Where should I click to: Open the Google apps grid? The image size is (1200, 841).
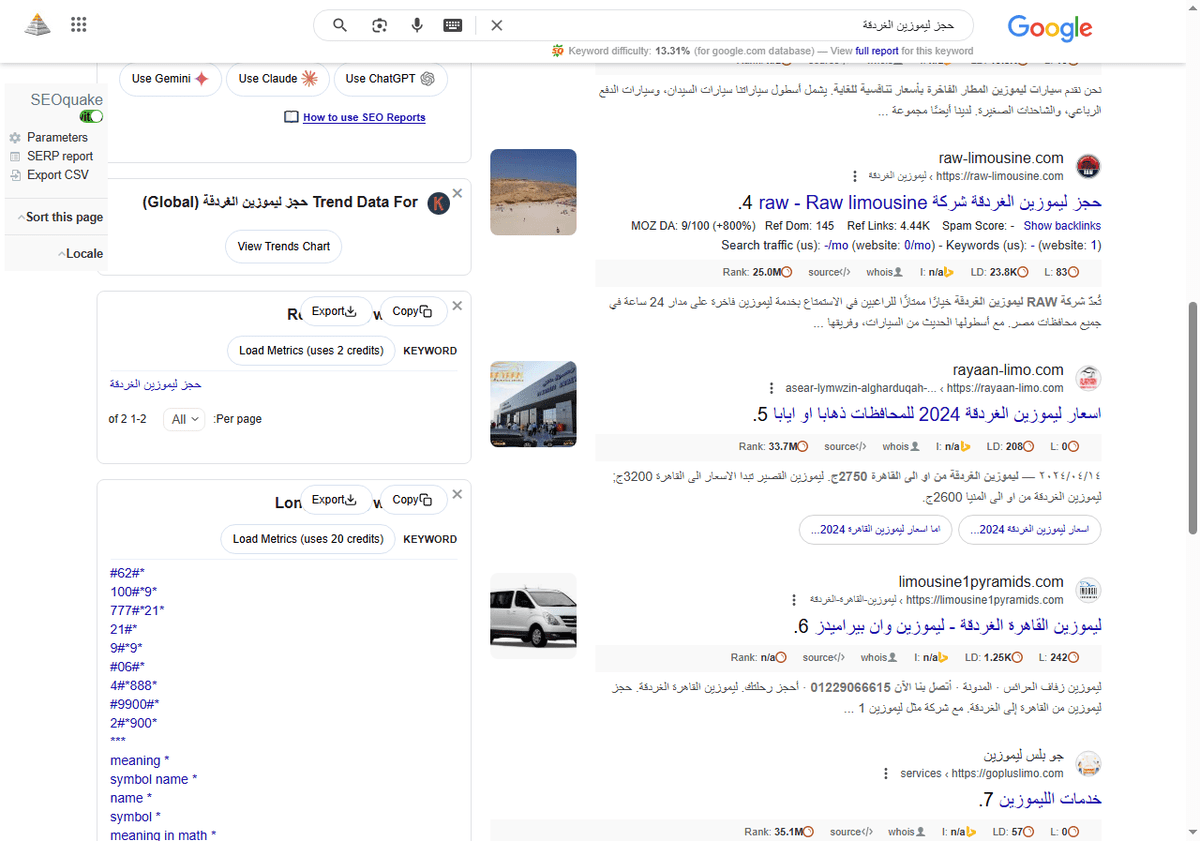click(x=78, y=24)
